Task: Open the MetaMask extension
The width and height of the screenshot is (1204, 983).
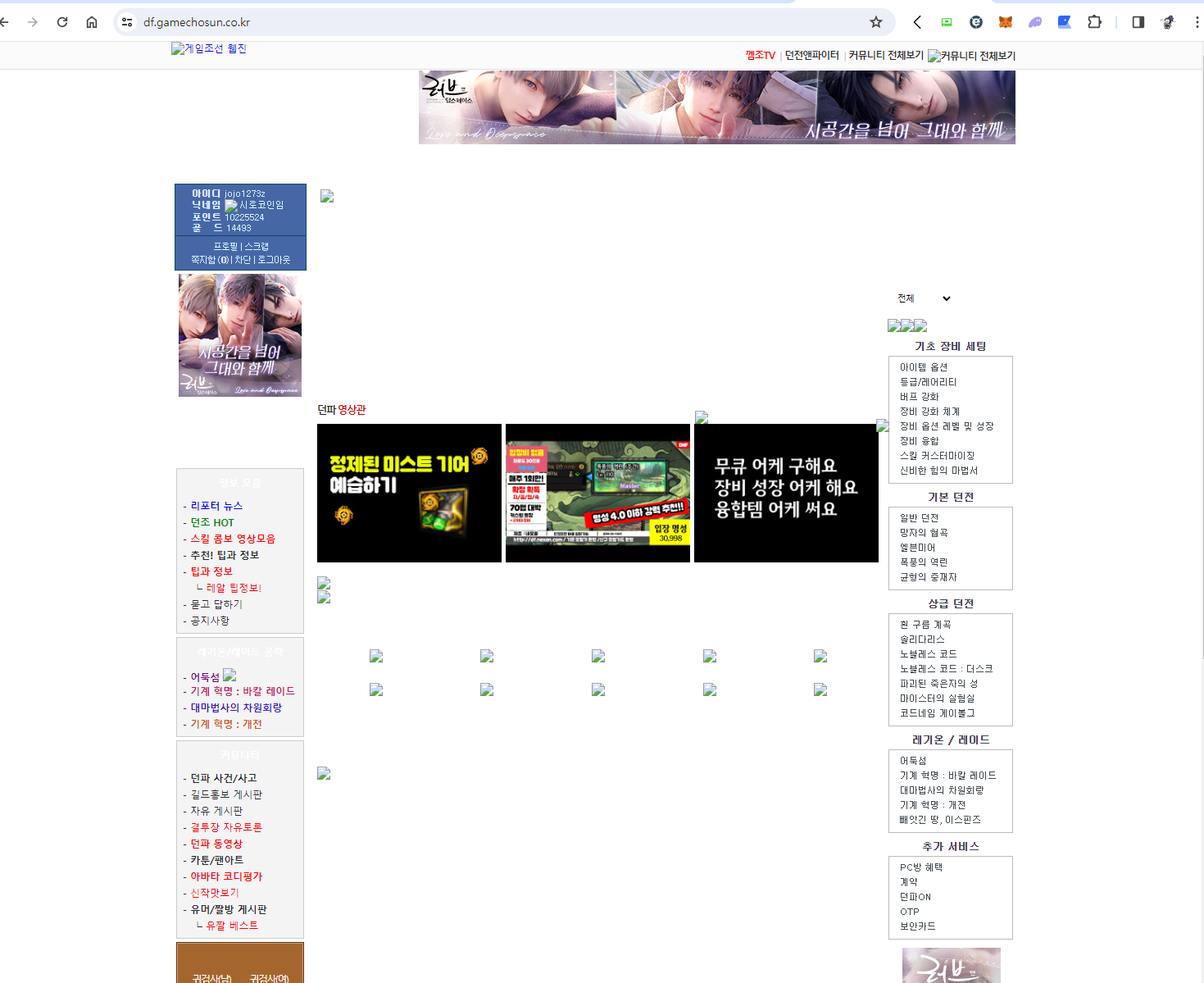Action: (x=1006, y=22)
